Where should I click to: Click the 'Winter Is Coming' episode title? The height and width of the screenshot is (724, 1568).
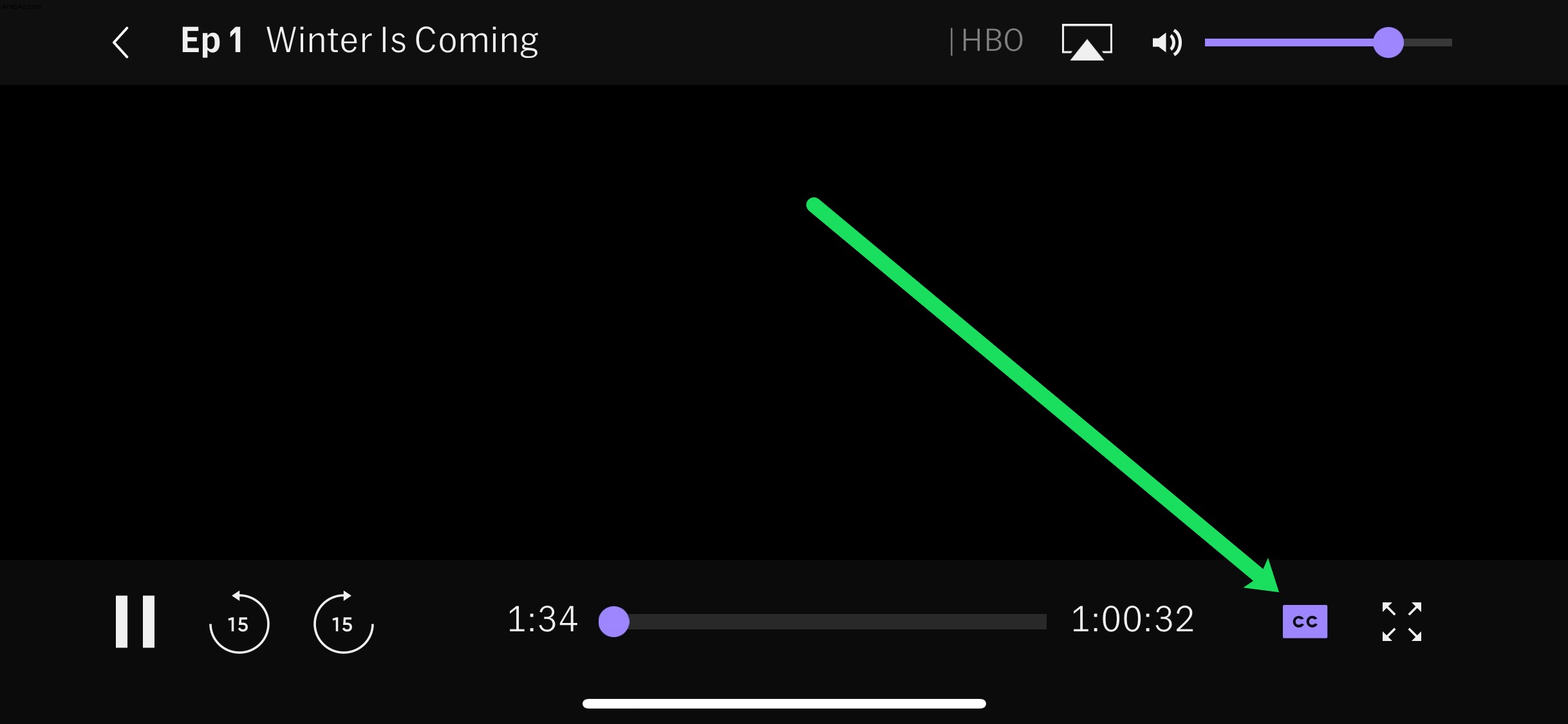coord(402,41)
